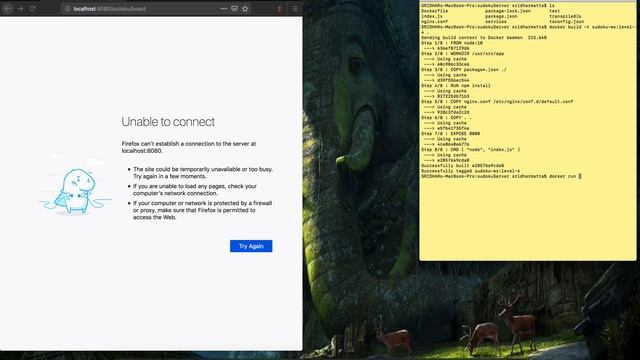This screenshot has height=360, width=640.
Task: Click 'Dockerfile' in terminal listing
Action: click(434, 11)
